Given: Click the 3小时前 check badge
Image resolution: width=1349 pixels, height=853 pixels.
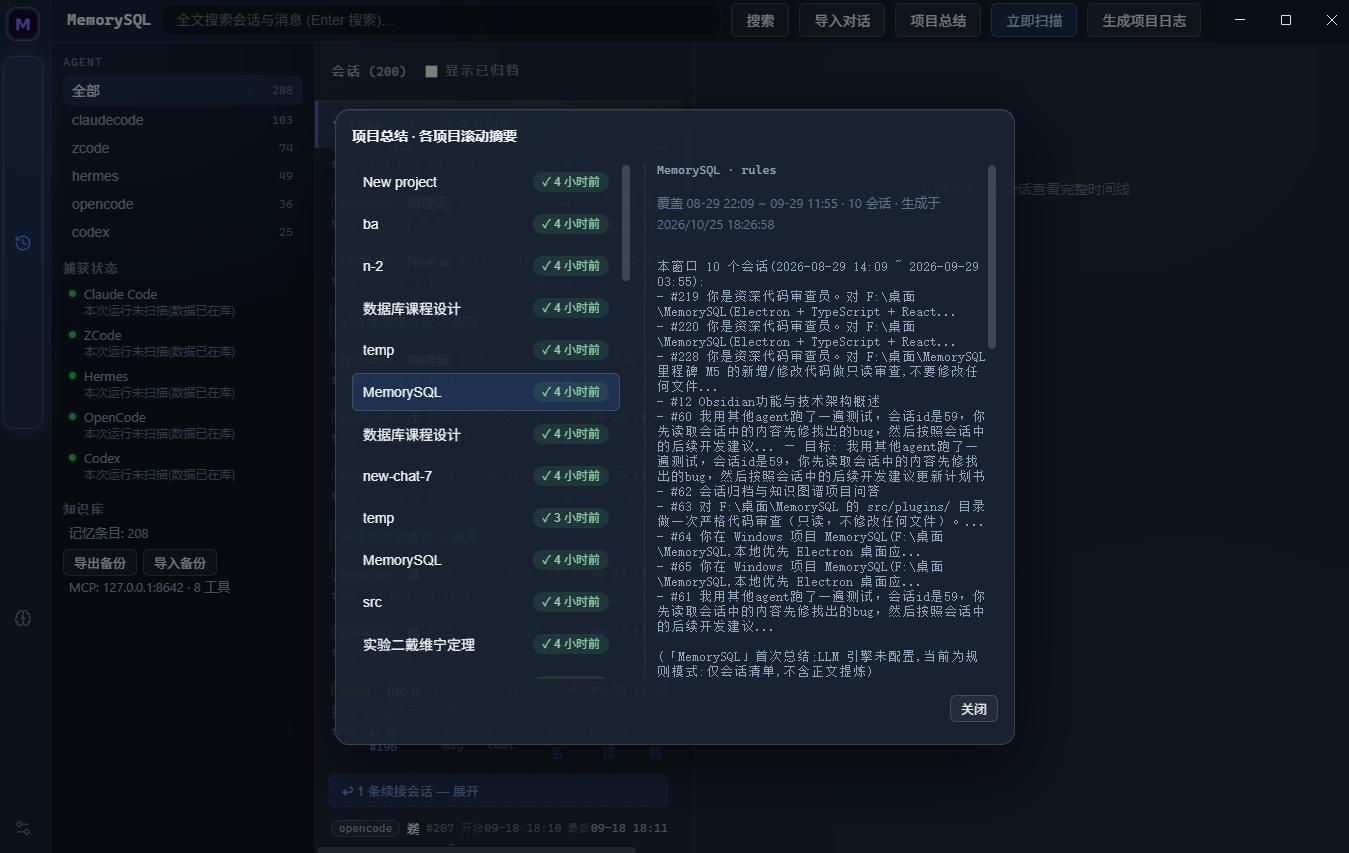Looking at the screenshot, I should pyautogui.click(x=571, y=518).
